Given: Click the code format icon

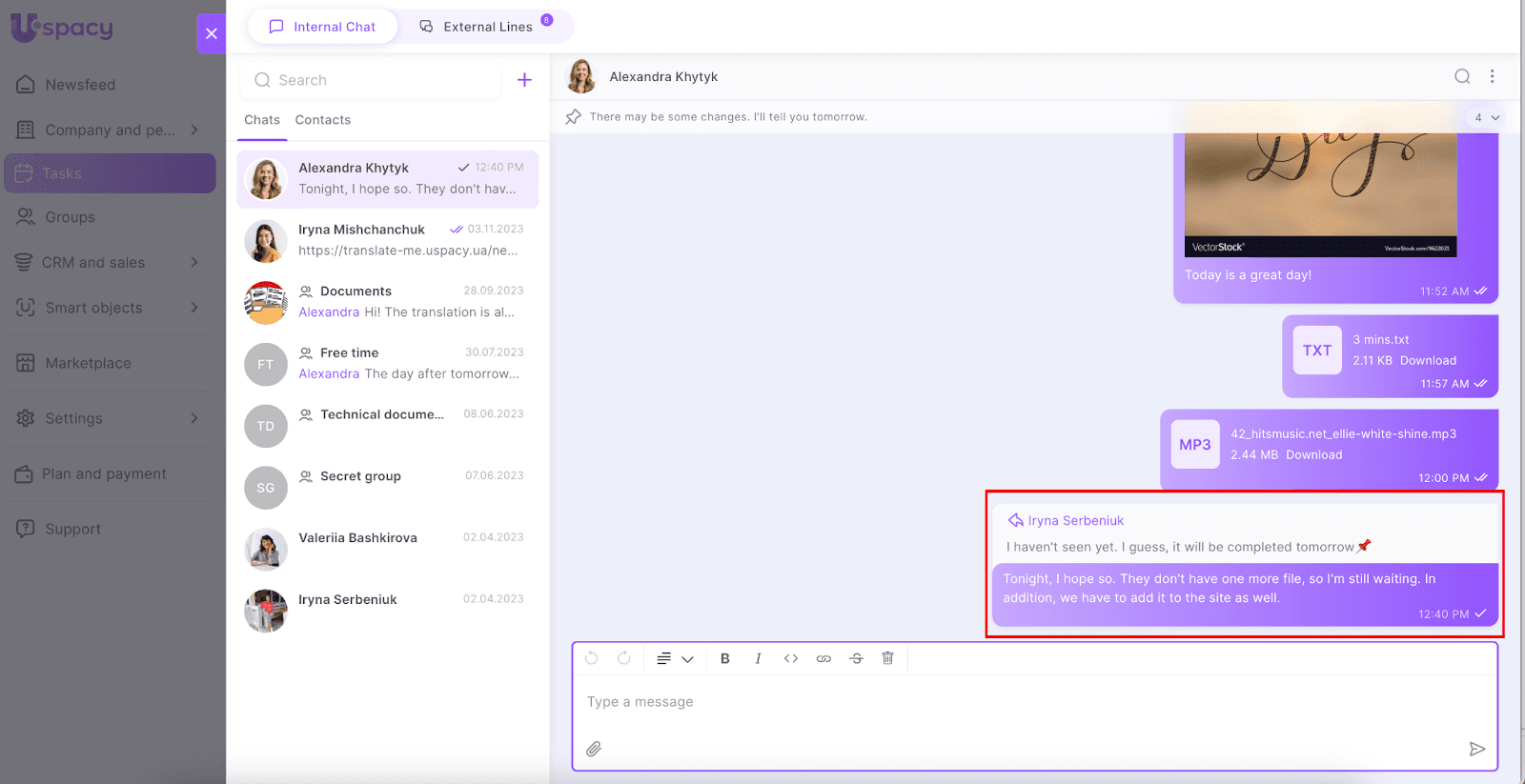Looking at the screenshot, I should [x=790, y=658].
